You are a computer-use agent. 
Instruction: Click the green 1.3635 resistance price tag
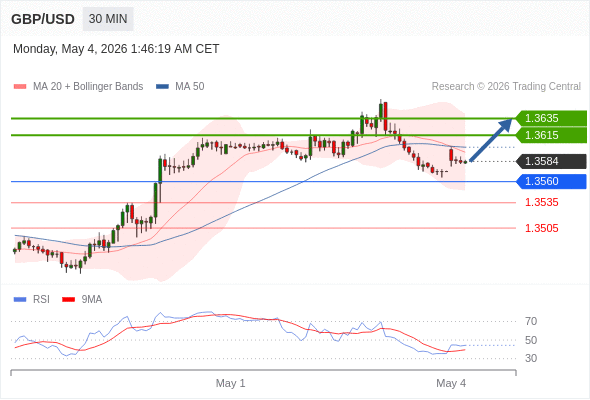(x=551, y=118)
